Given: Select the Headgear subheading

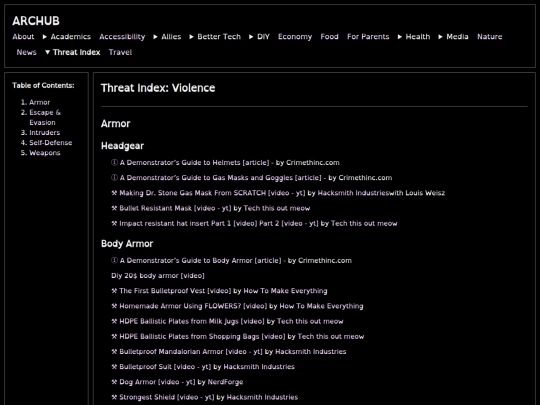Looking at the screenshot, I should point(122,146).
